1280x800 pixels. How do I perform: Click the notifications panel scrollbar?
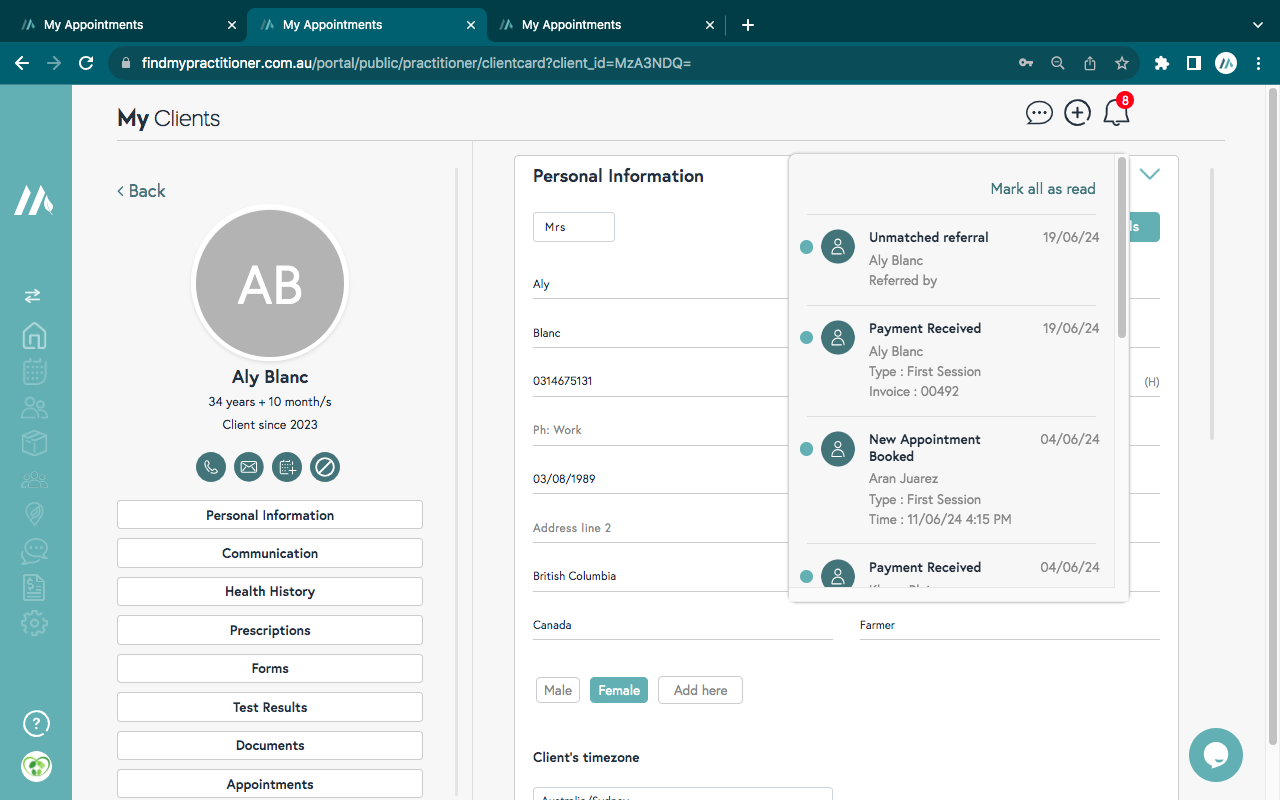1122,250
